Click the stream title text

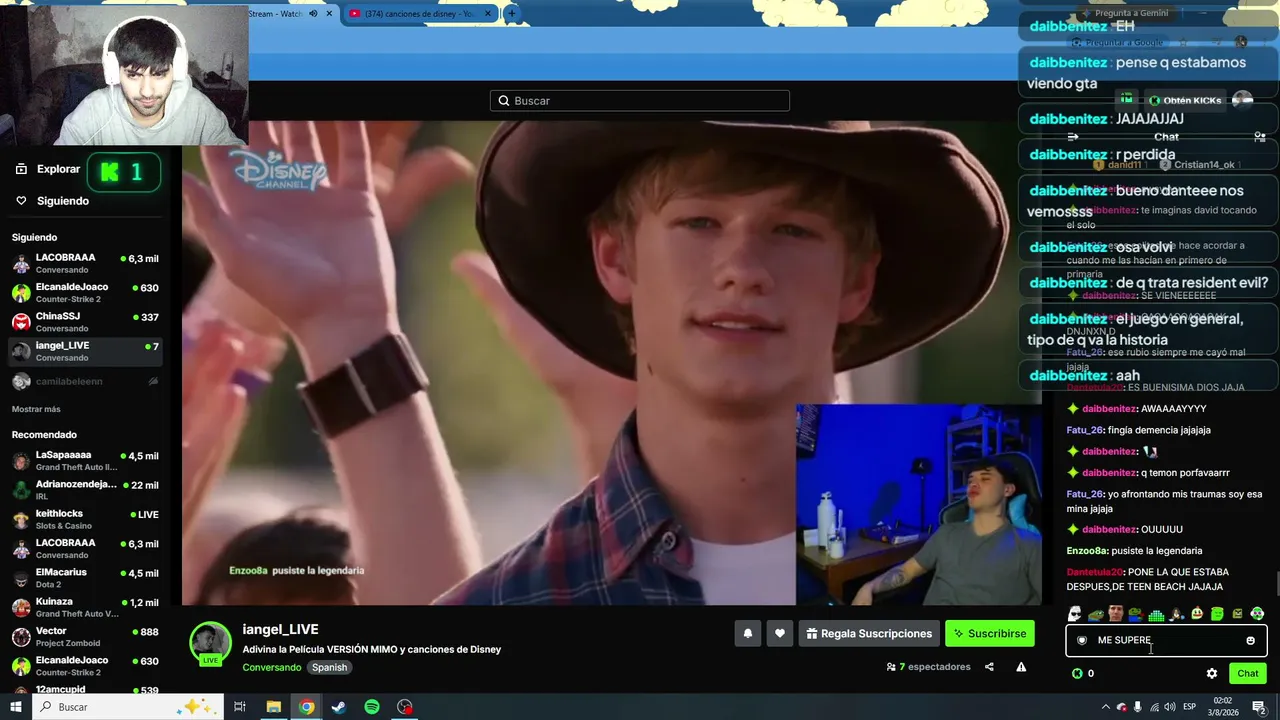coord(372,649)
